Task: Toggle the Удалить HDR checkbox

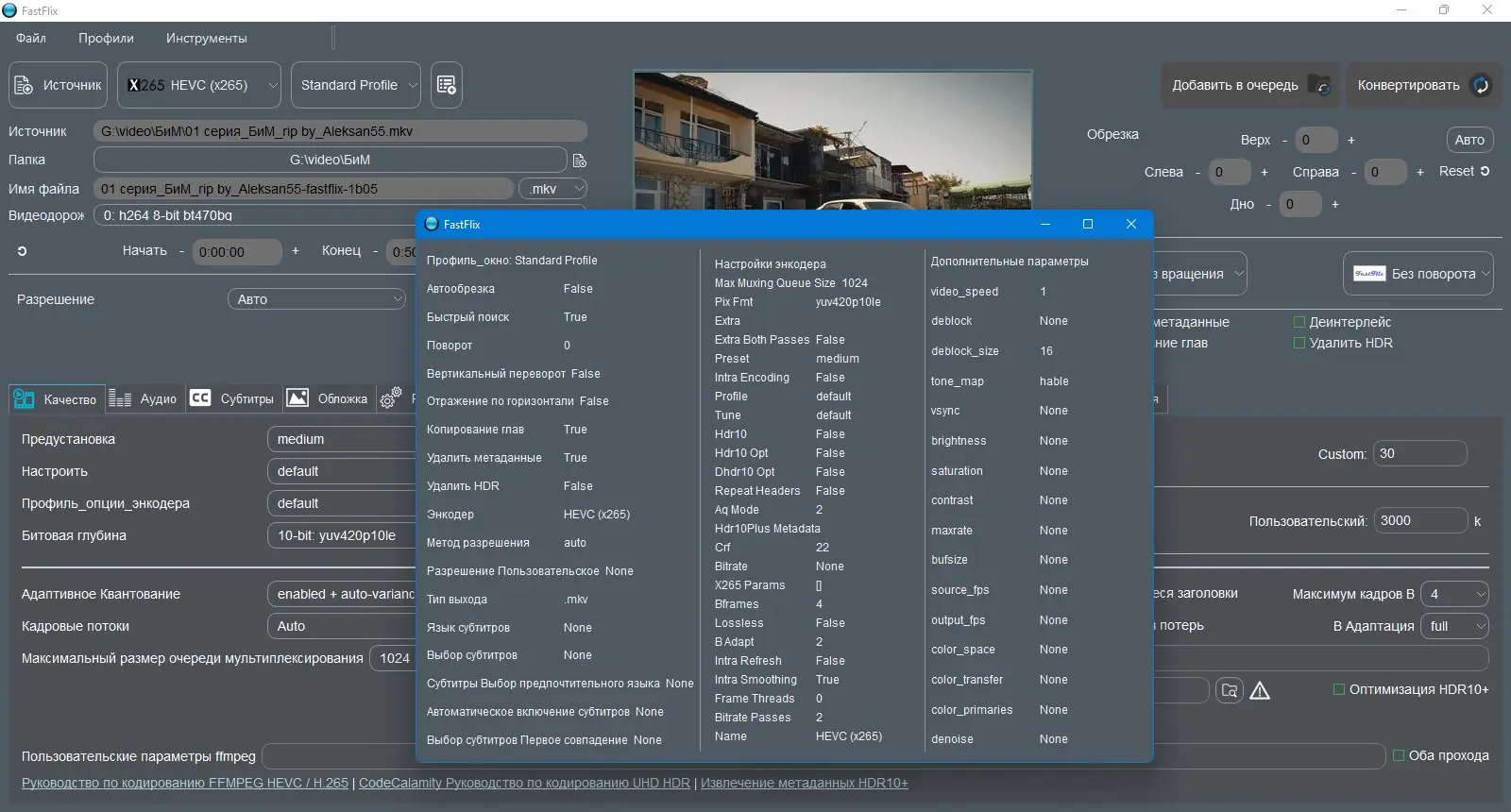Action: point(1299,343)
